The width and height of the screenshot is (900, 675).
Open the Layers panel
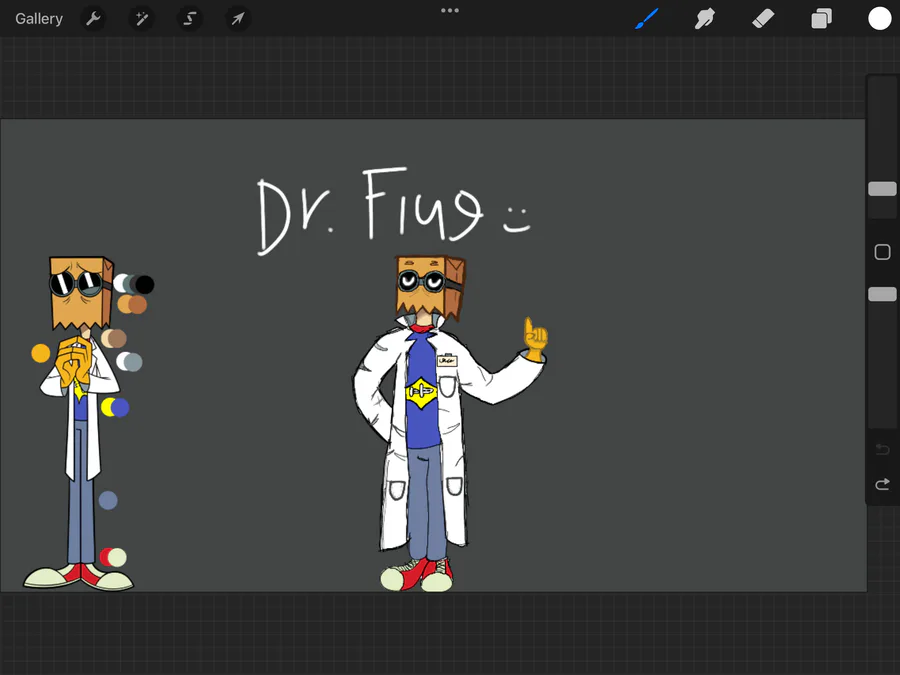pyautogui.click(x=821, y=18)
